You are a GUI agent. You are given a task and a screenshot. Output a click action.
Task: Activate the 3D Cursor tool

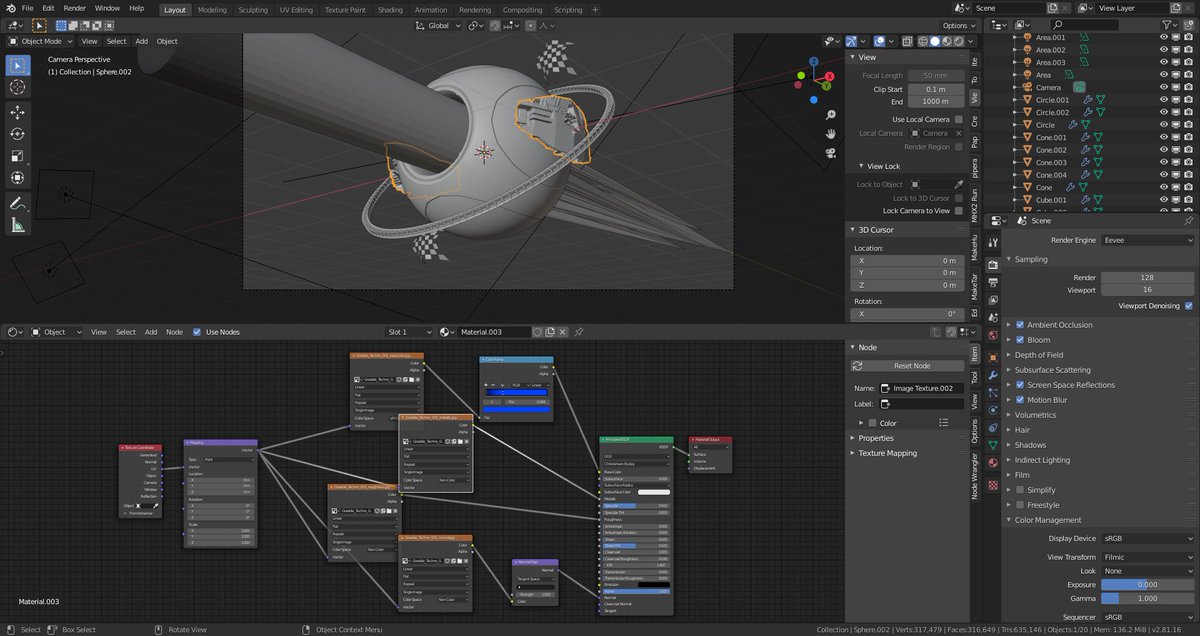(x=17, y=87)
